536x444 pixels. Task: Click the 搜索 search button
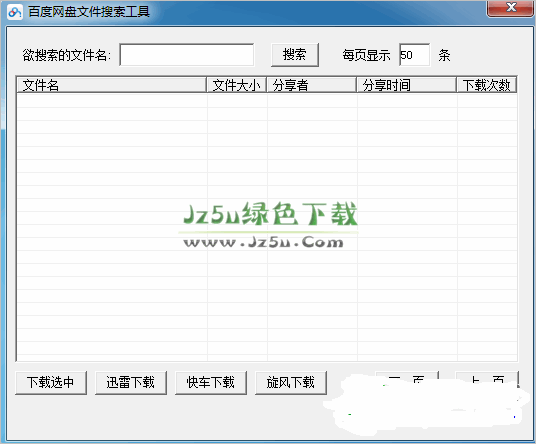[x=295, y=55]
